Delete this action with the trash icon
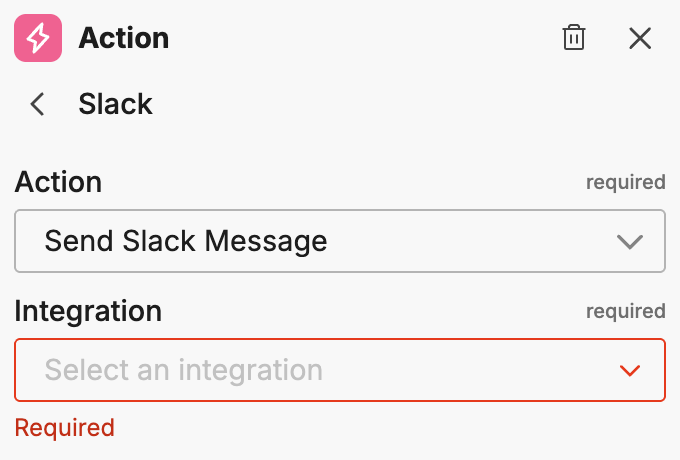680x460 pixels. point(574,39)
